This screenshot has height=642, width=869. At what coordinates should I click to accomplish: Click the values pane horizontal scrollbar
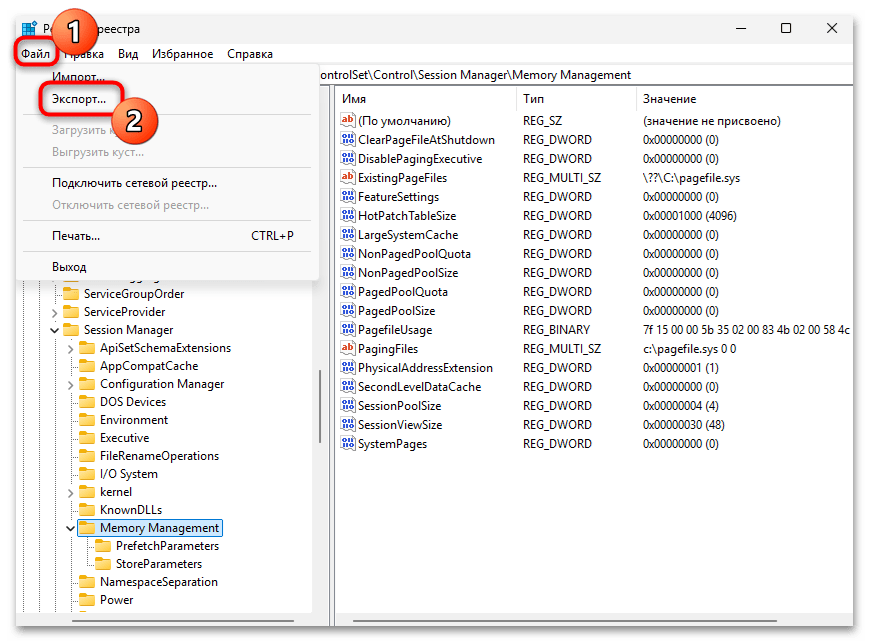point(564,621)
